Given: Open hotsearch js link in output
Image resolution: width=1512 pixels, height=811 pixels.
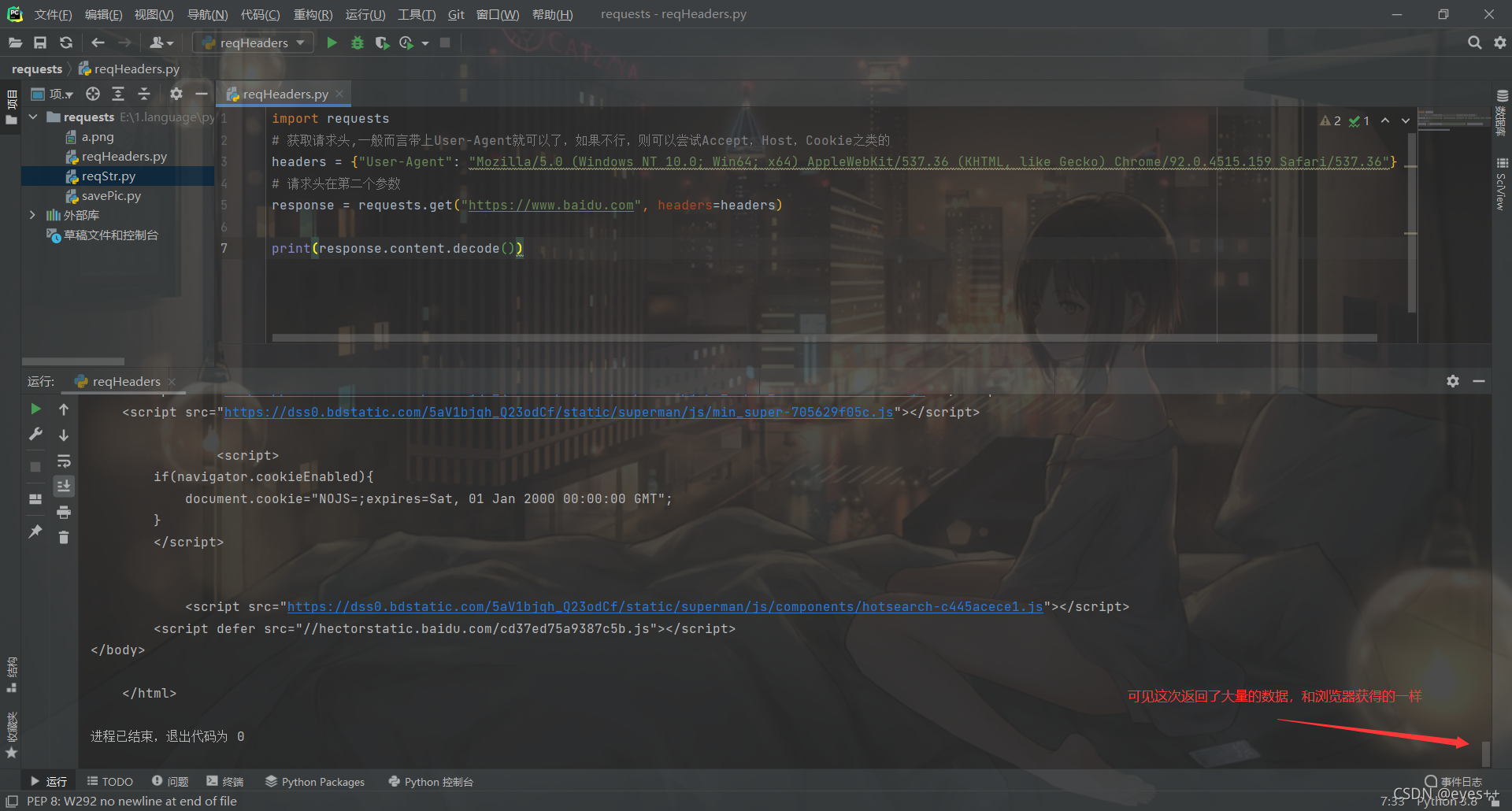Looking at the screenshot, I should pyautogui.click(x=665, y=606).
